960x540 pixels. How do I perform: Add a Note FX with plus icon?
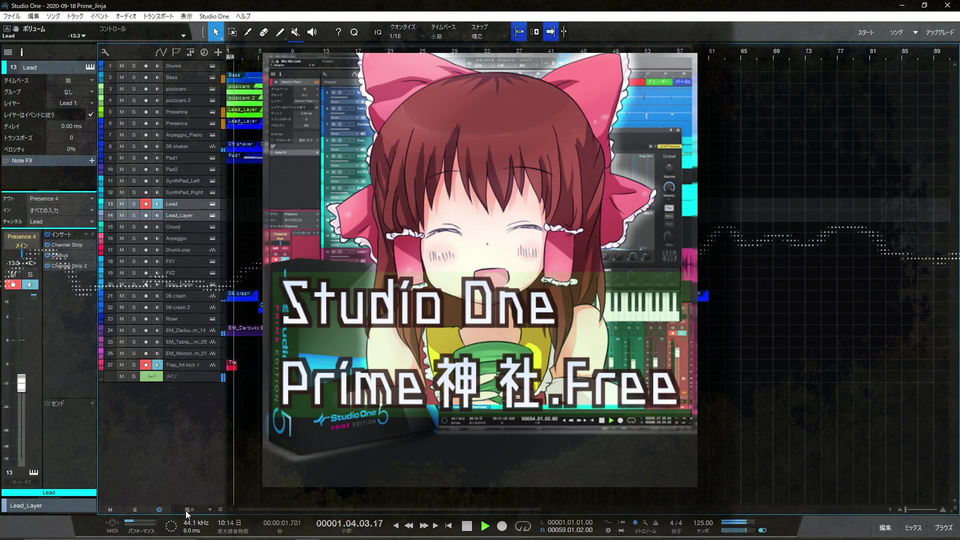92,160
